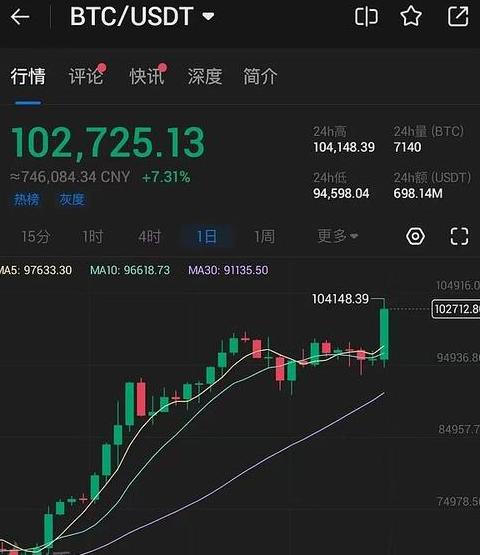Select the 行情 market tab
This screenshot has height=555, width=480.
[x=28, y=76]
